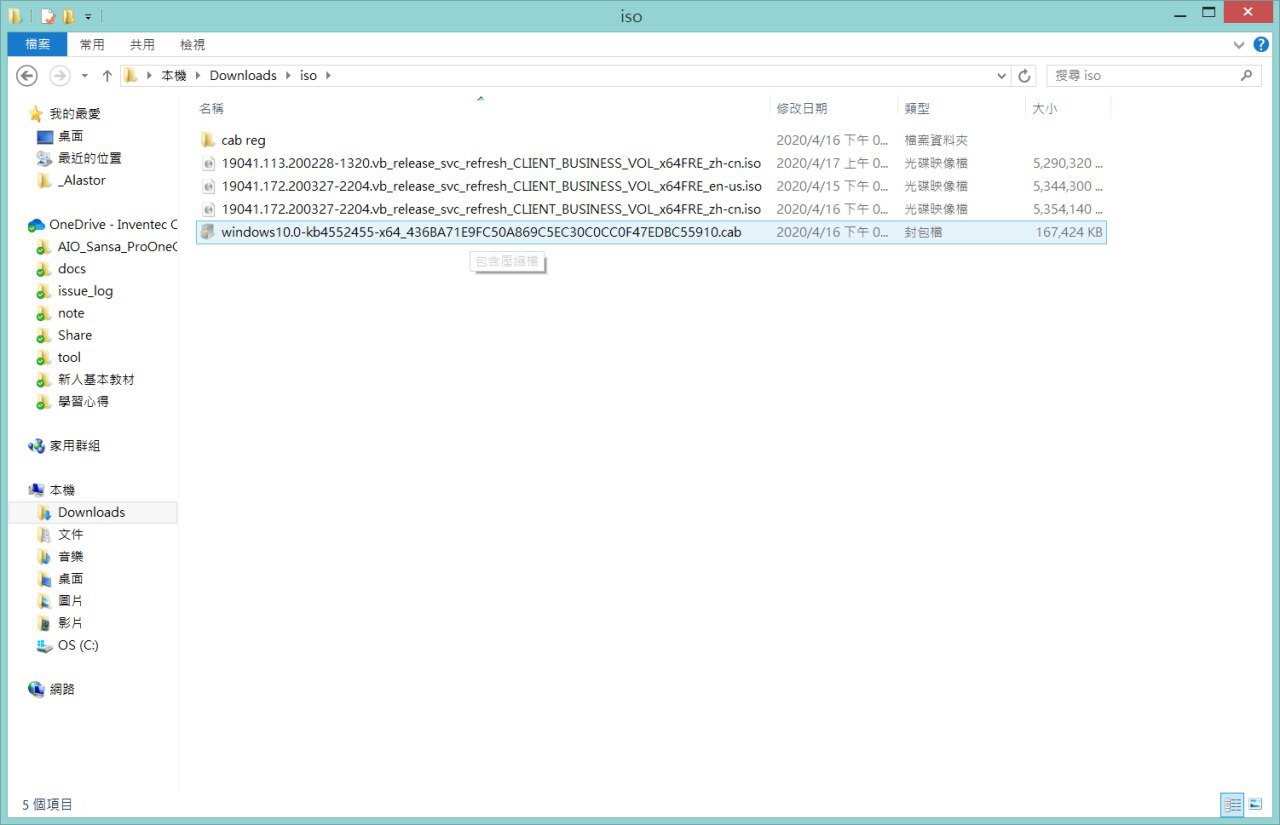Click Downloads in the address breadcrumb
The width and height of the screenshot is (1280, 825).
click(243, 76)
